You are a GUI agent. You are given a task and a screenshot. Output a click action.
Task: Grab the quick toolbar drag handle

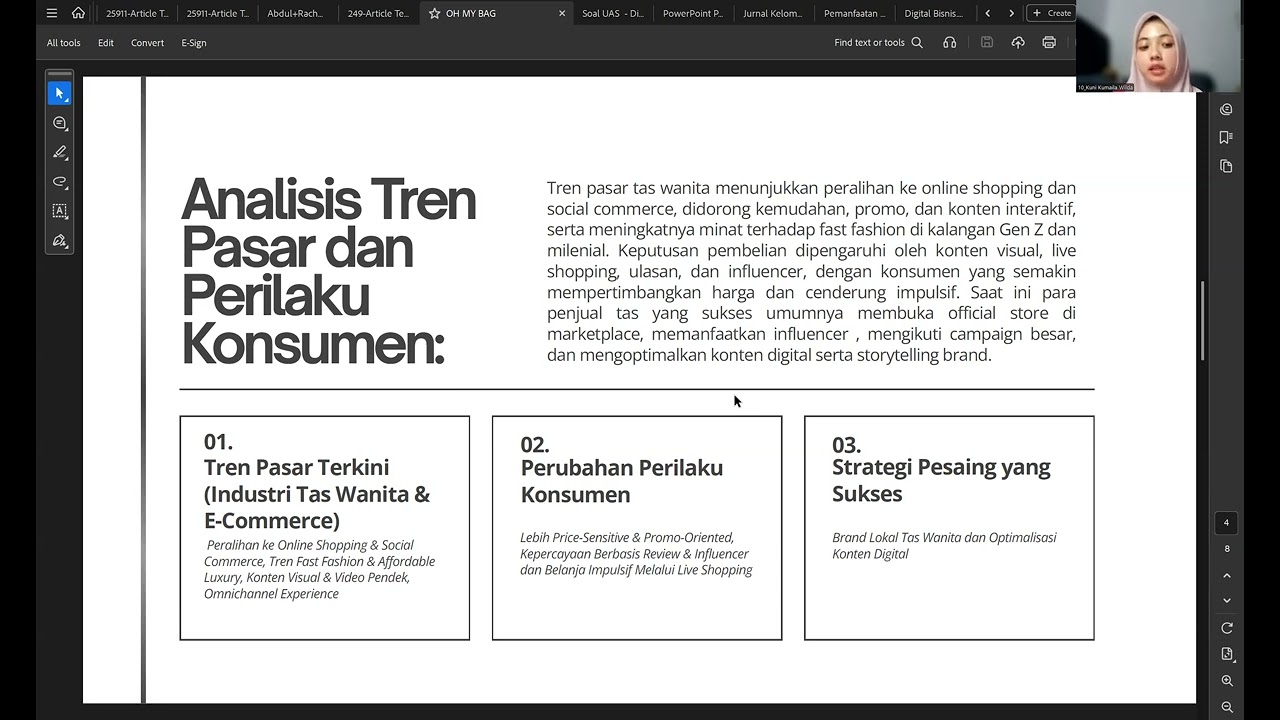(x=60, y=74)
